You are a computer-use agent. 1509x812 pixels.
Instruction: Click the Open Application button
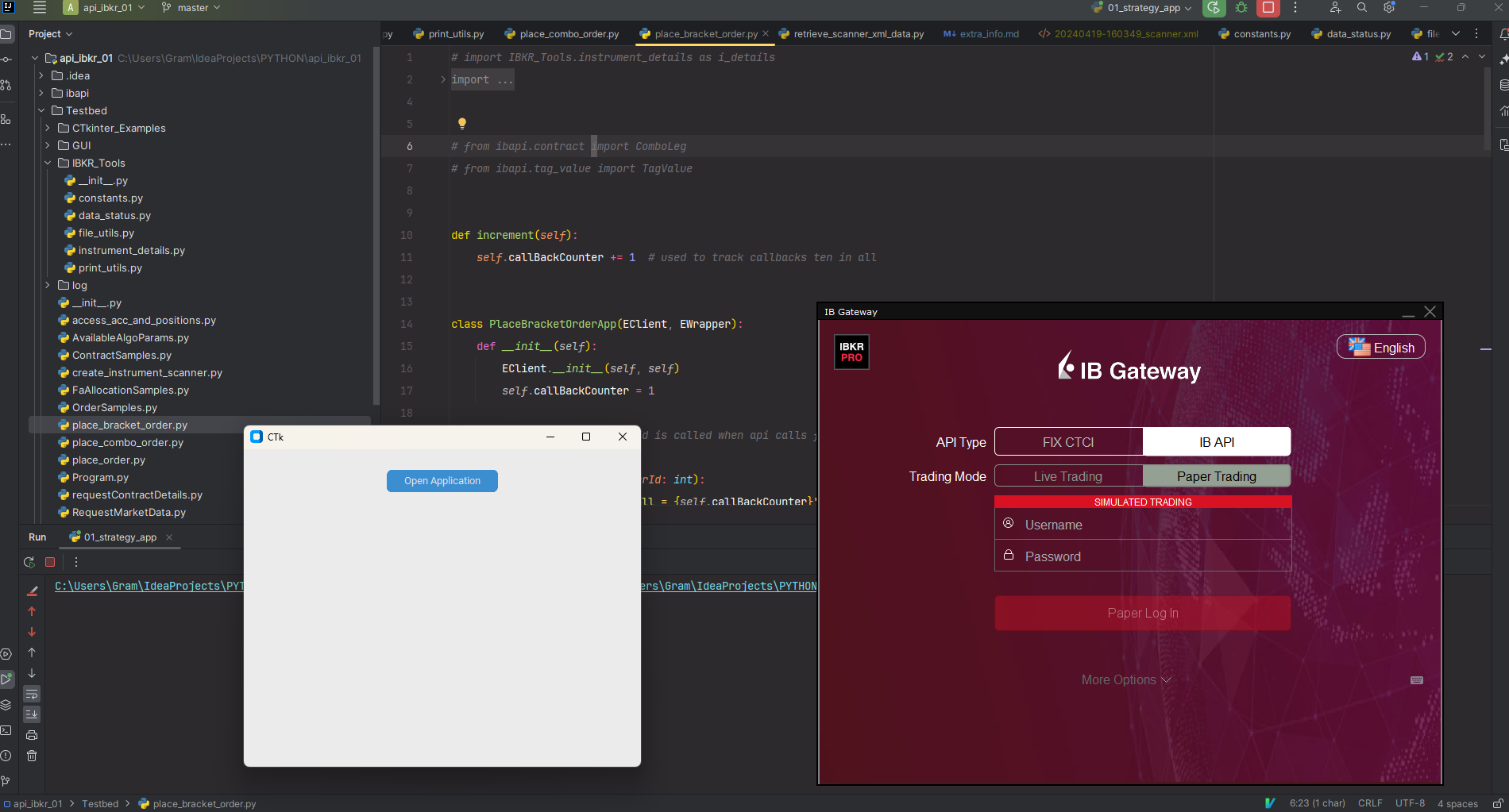click(442, 481)
